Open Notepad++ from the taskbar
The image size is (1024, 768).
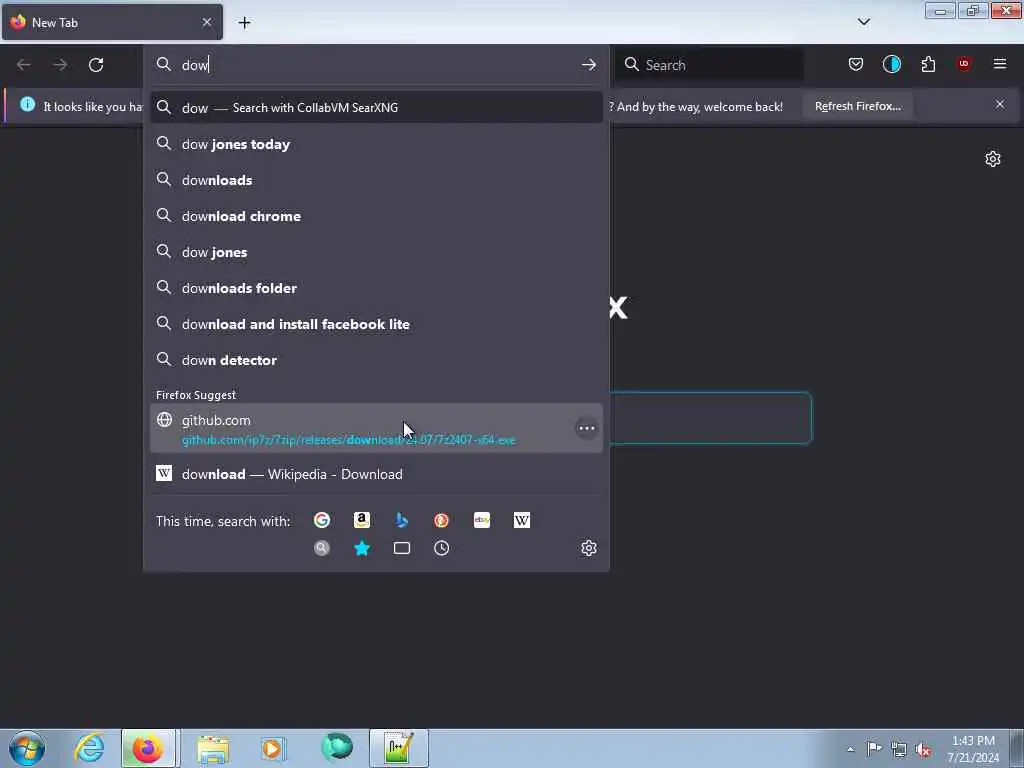click(398, 748)
